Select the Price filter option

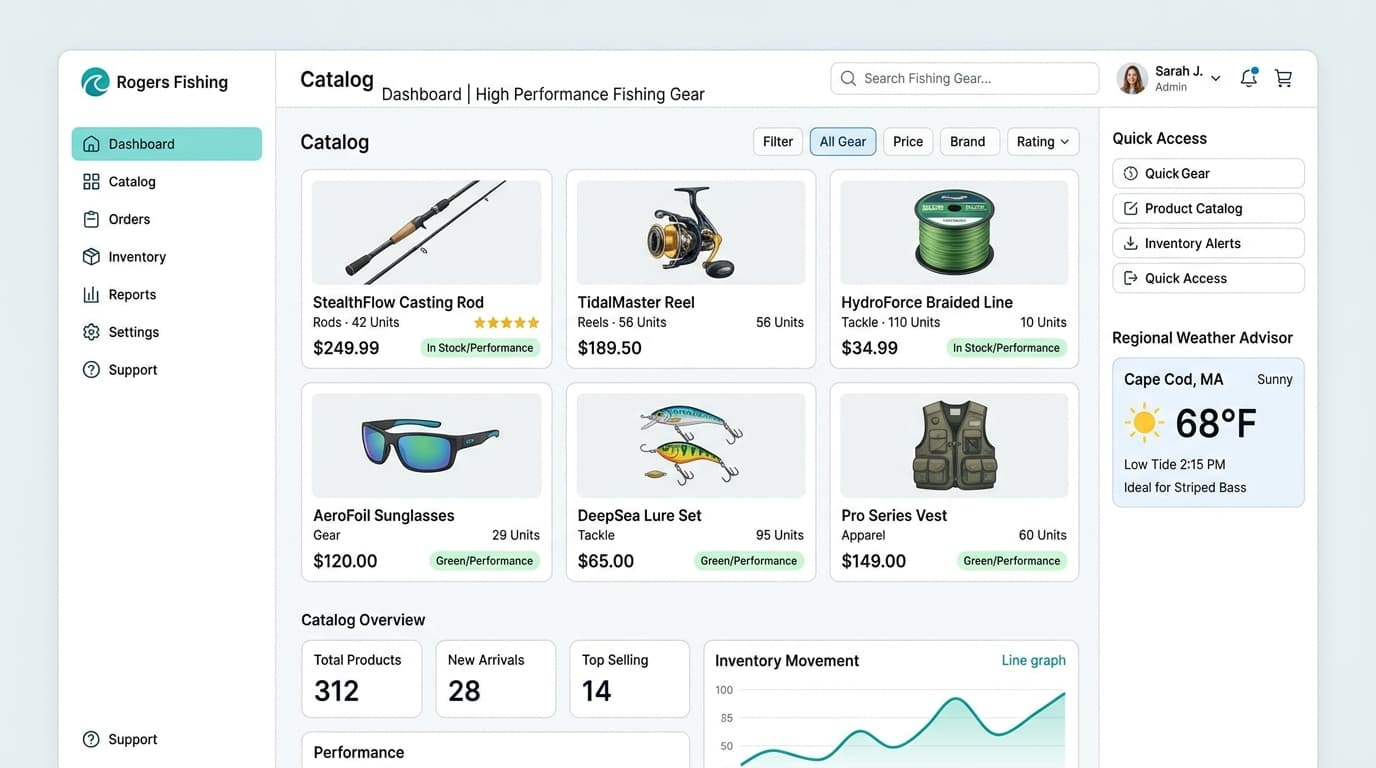tap(908, 142)
